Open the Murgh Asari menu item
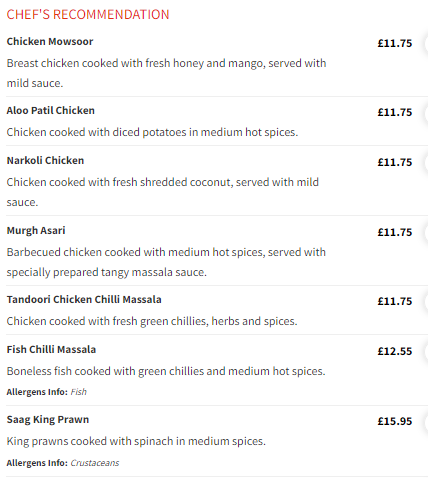Image resolution: width=428 pixels, height=478 pixels. pyautogui.click(x=36, y=231)
